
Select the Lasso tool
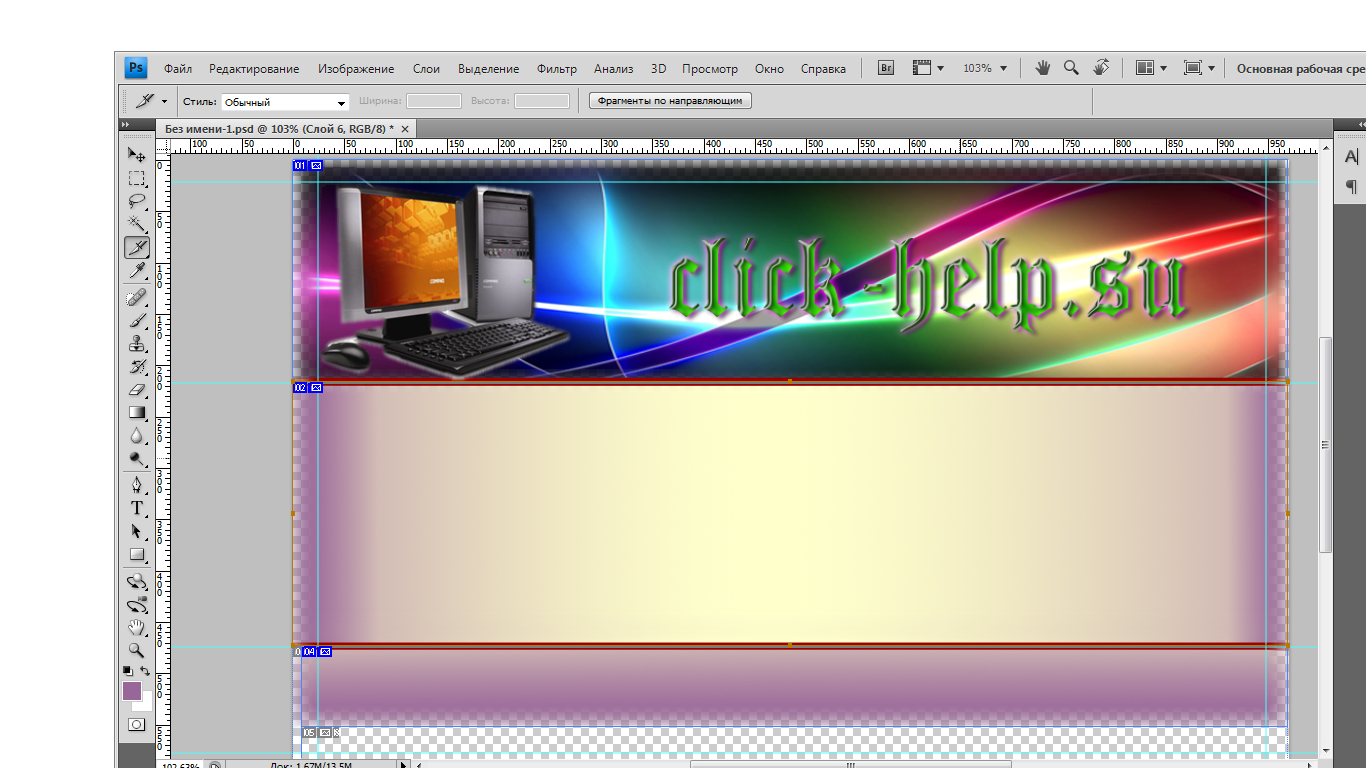tap(136, 201)
